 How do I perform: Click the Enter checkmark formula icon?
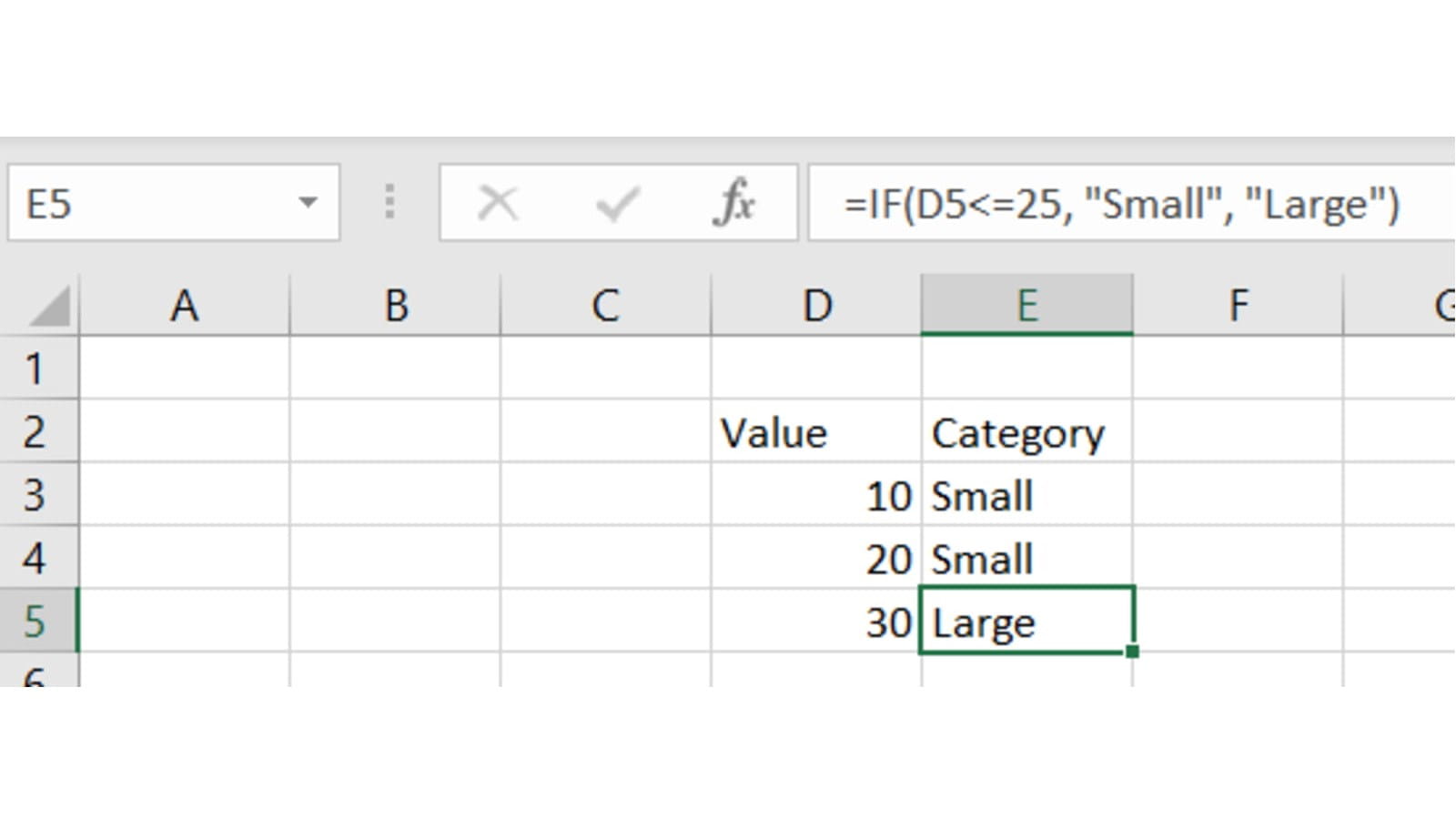coord(617,203)
